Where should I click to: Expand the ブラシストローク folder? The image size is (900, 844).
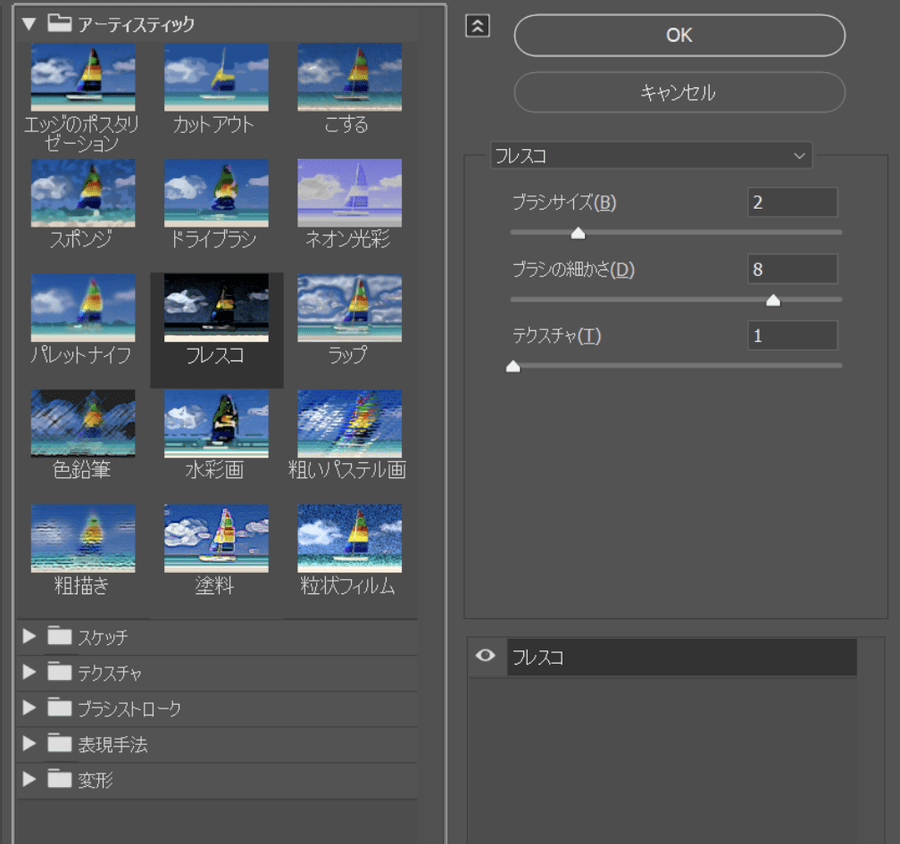[29, 709]
